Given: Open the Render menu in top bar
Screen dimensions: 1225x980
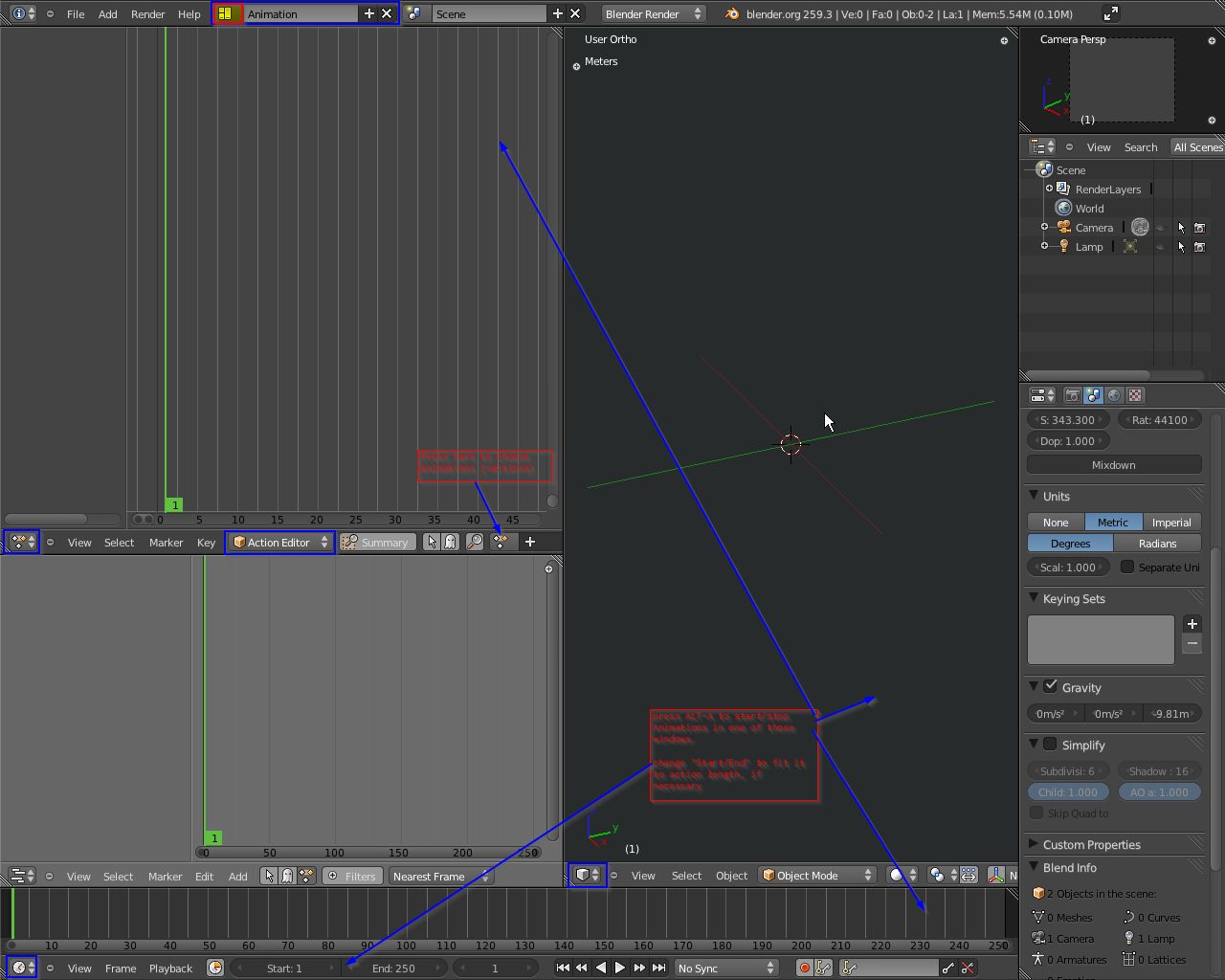Looking at the screenshot, I should click(x=147, y=14).
